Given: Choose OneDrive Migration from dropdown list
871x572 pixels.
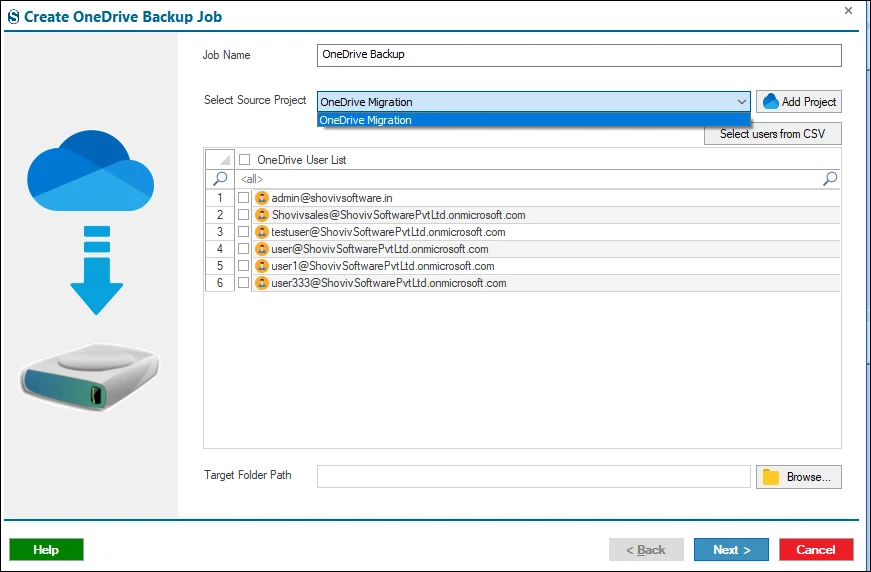Looking at the screenshot, I should tap(533, 120).
